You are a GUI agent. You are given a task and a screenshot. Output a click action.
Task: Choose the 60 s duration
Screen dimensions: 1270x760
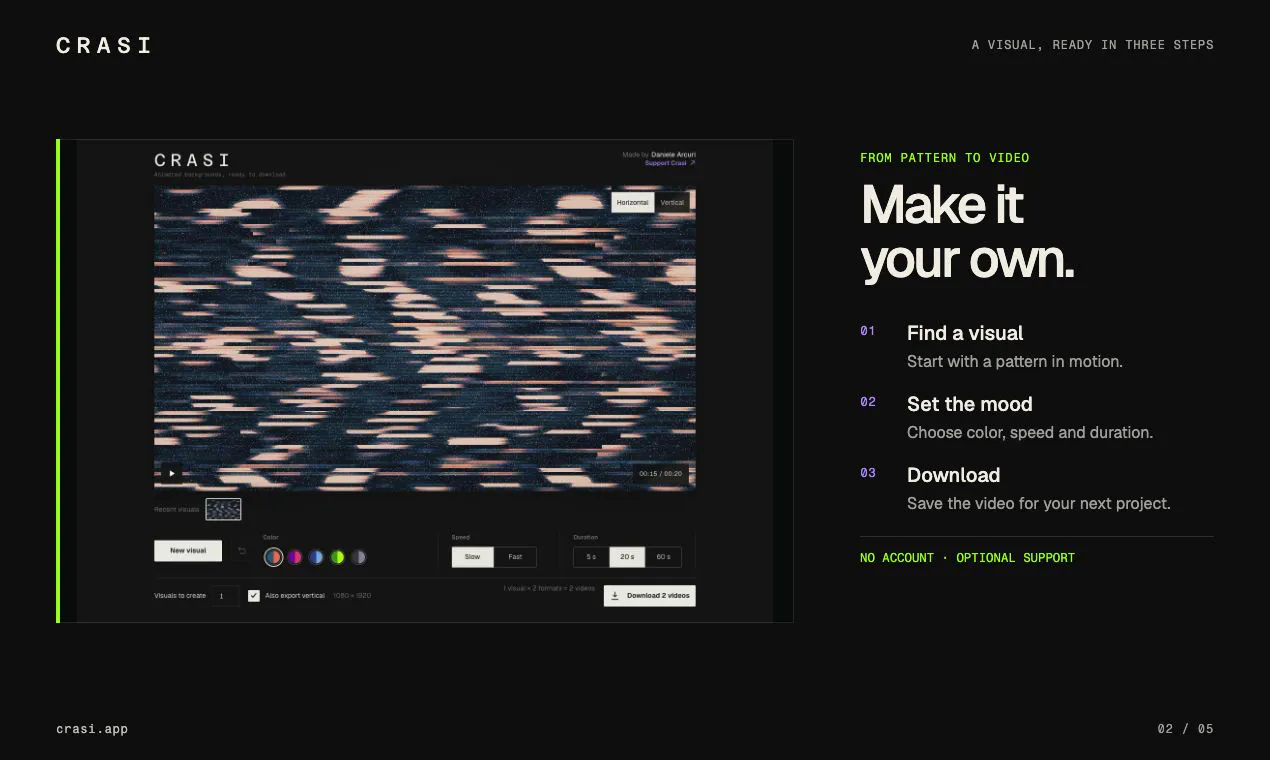click(x=663, y=557)
